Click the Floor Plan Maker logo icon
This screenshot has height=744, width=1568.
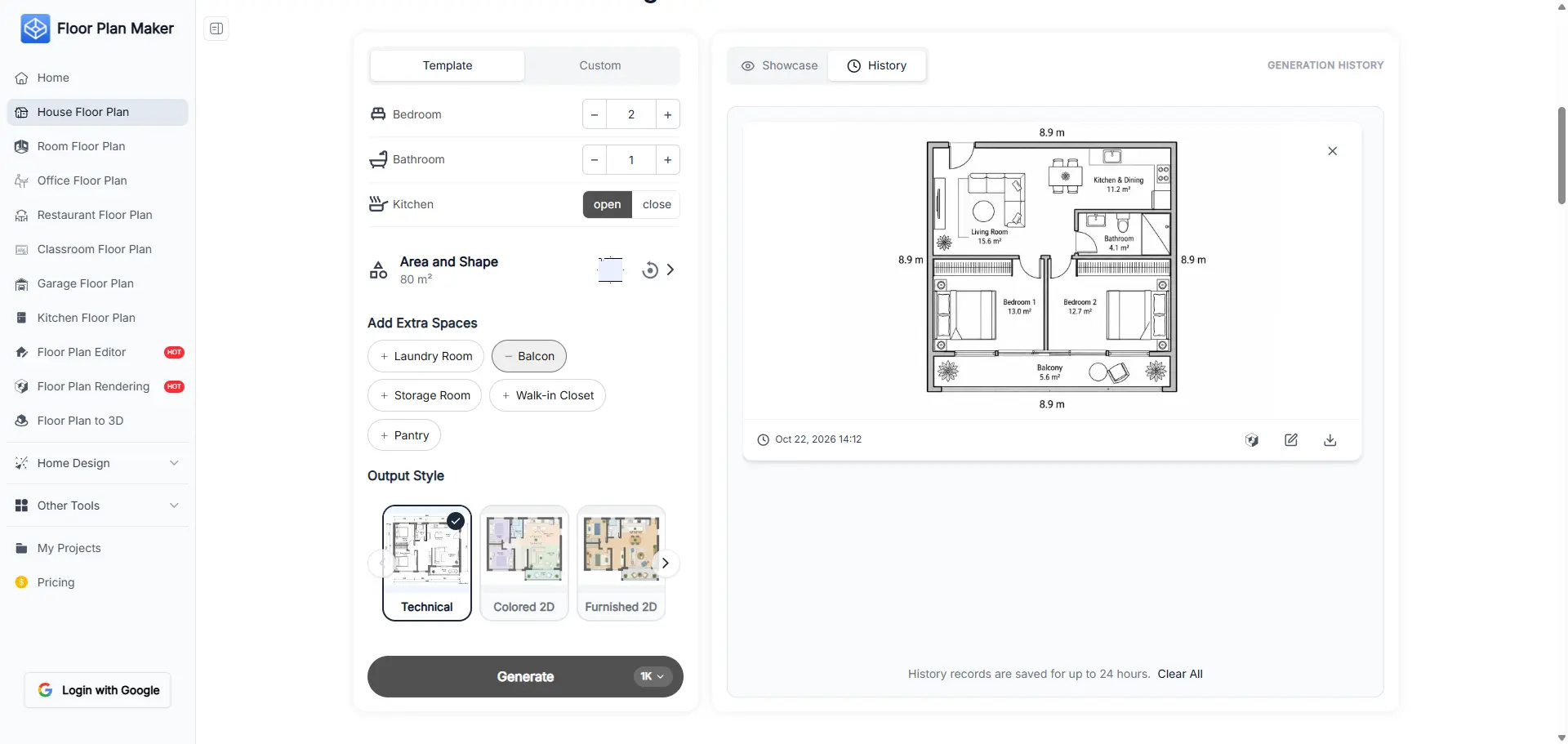35,29
